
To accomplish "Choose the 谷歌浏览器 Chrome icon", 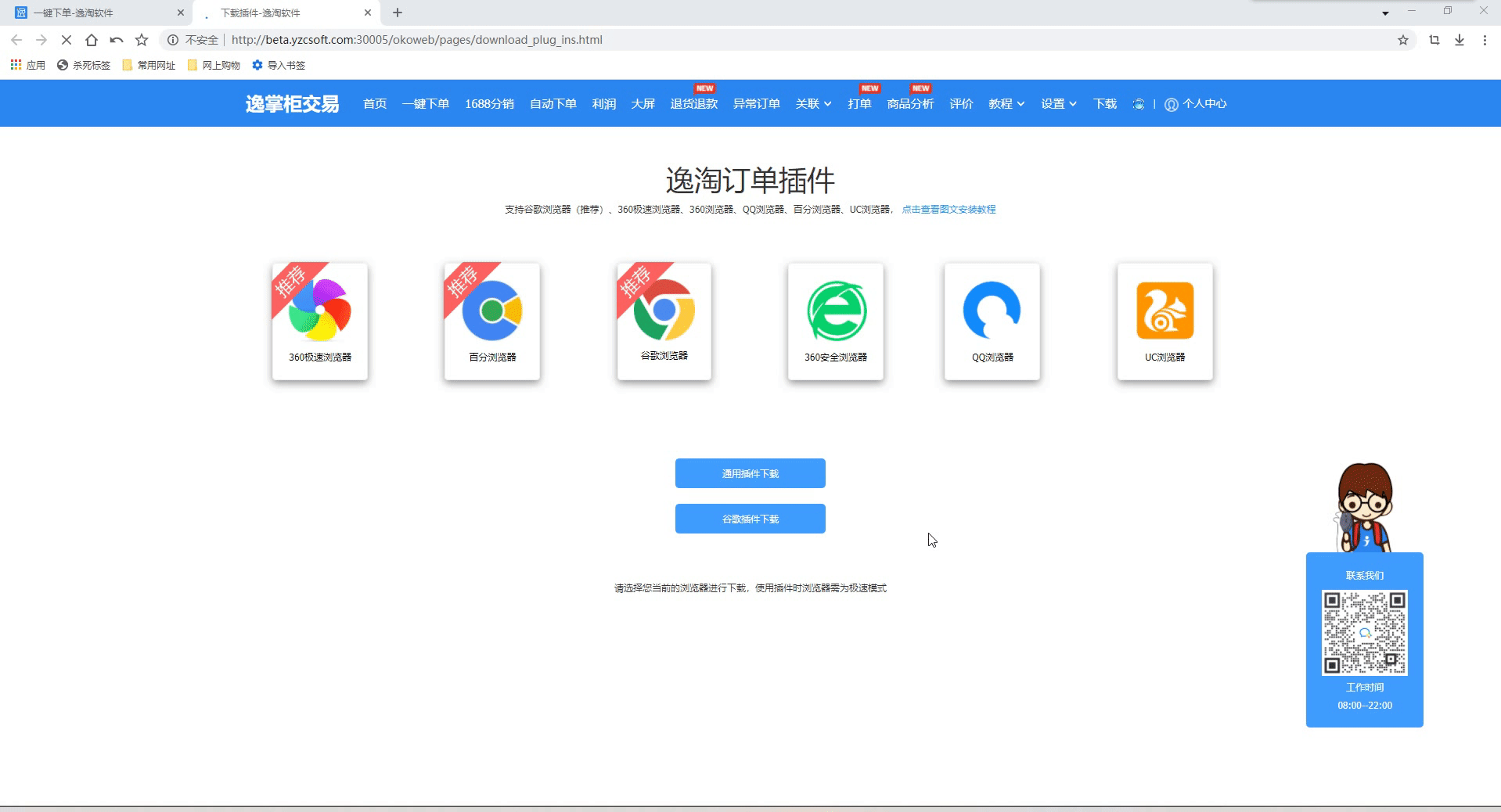I will (664, 310).
